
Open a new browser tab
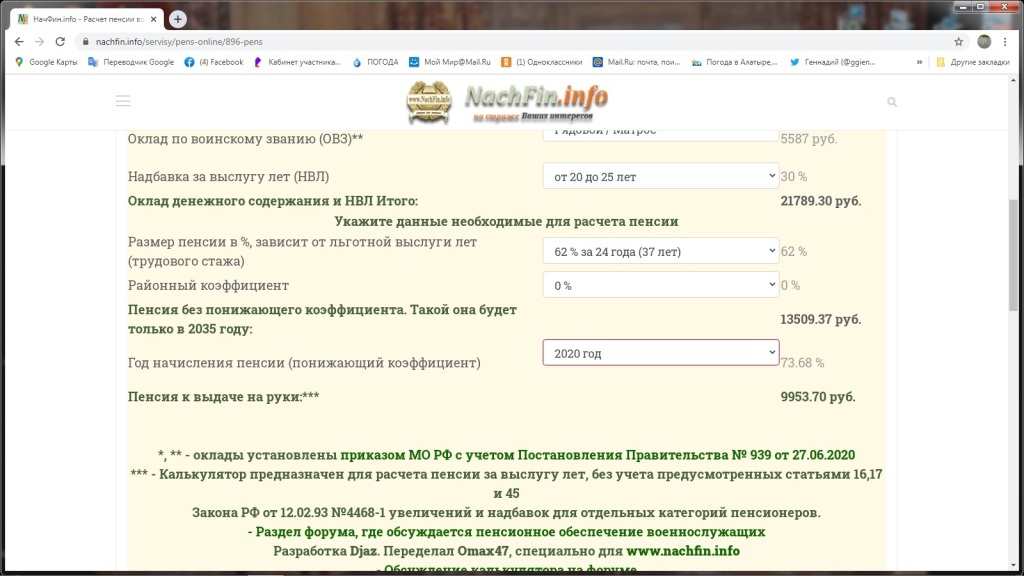coord(178,19)
